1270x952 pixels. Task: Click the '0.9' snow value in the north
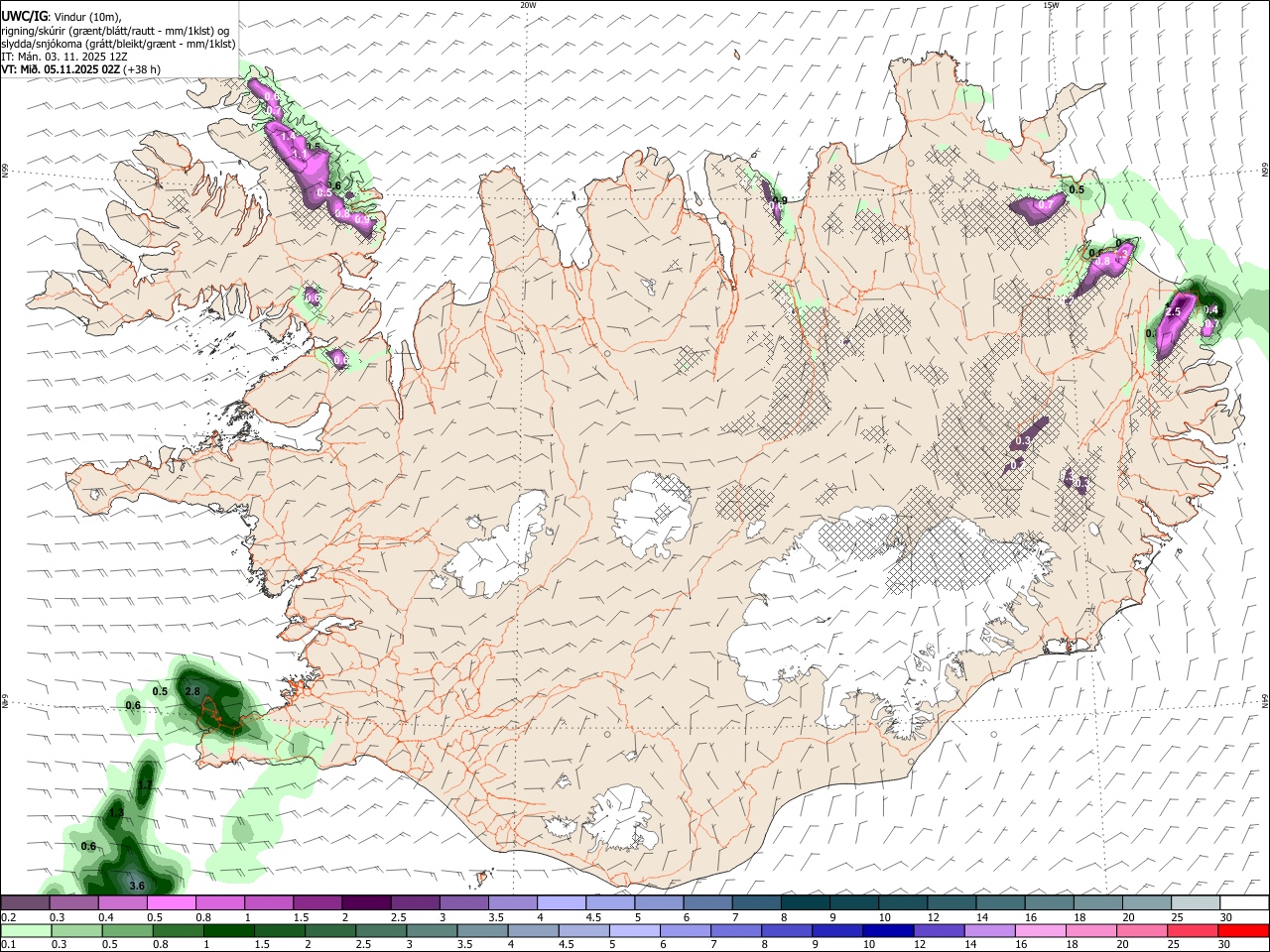[x=779, y=200]
